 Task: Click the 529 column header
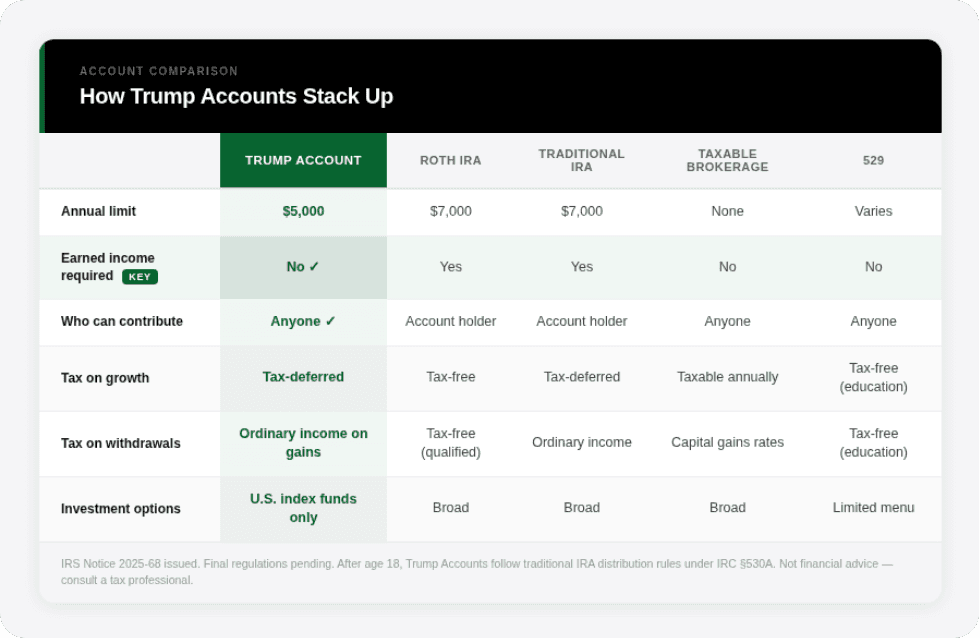point(873,160)
